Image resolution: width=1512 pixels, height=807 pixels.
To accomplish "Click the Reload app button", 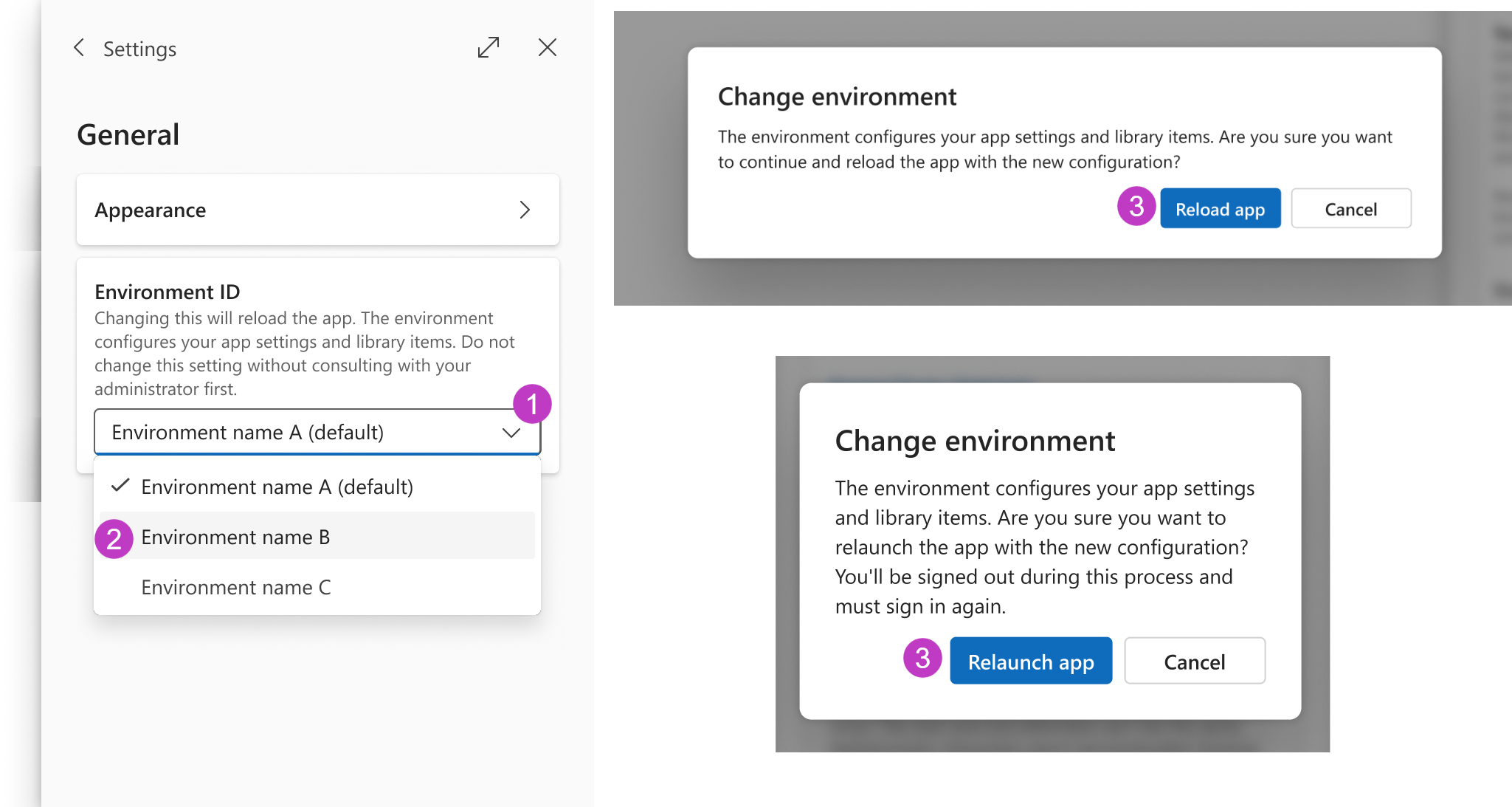I will point(1220,208).
